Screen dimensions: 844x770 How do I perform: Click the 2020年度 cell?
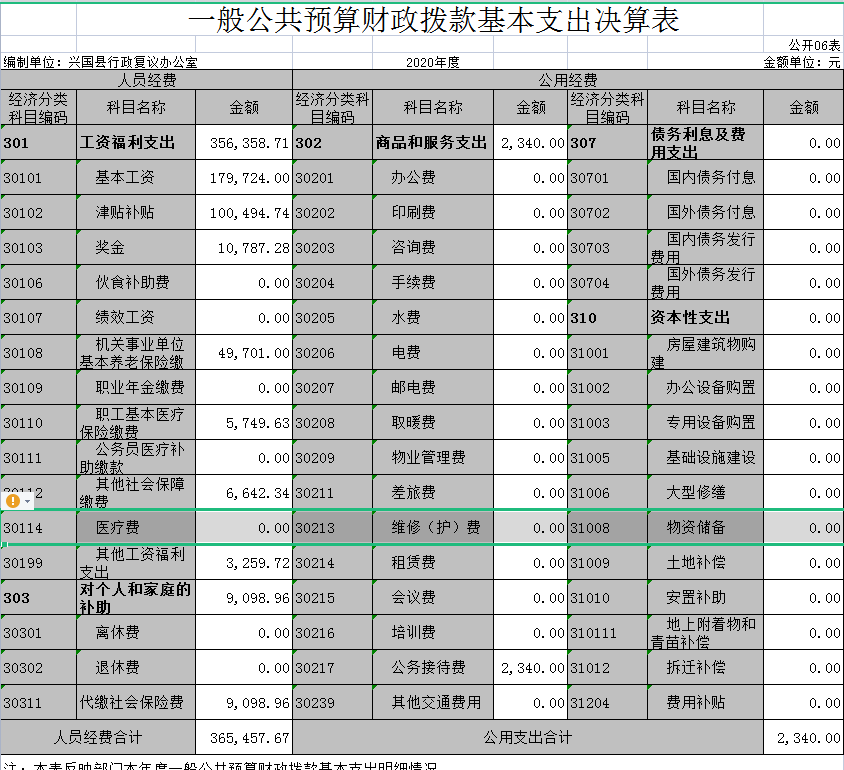(432, 62)
